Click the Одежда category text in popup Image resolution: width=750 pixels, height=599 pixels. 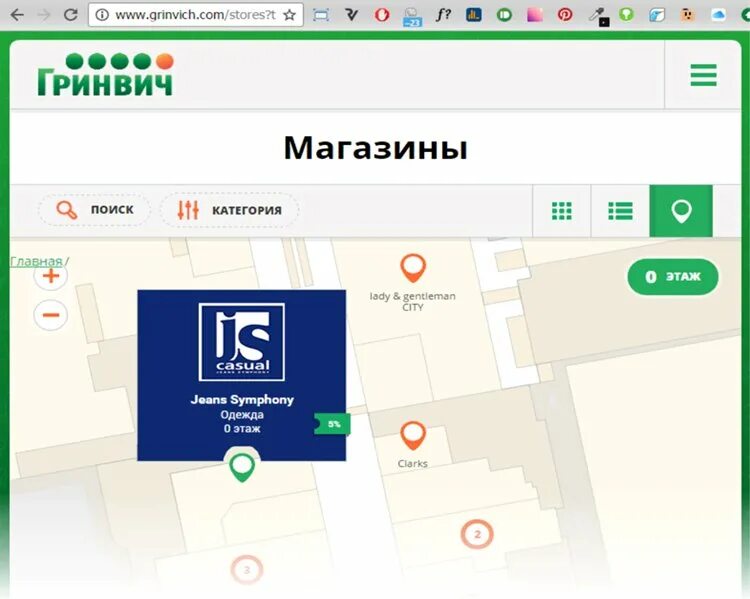tap(242, 414)
